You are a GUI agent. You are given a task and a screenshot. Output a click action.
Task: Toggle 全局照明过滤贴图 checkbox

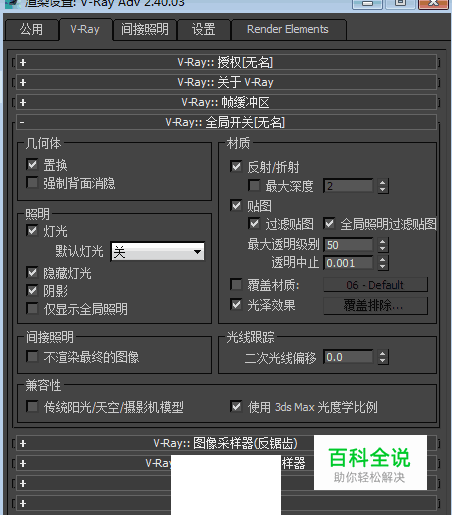pos(329,223)
